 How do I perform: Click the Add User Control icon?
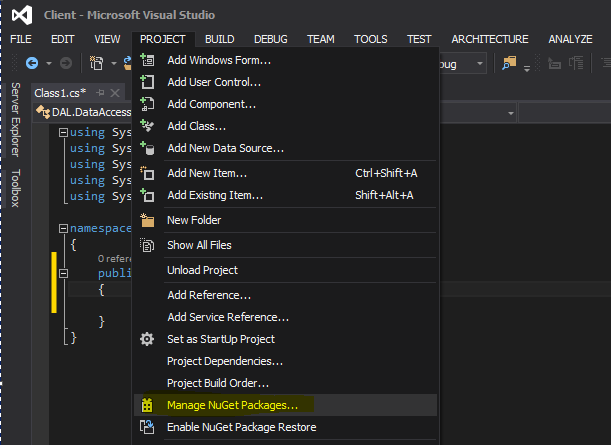pyautogui.click(x=147, y=82)
